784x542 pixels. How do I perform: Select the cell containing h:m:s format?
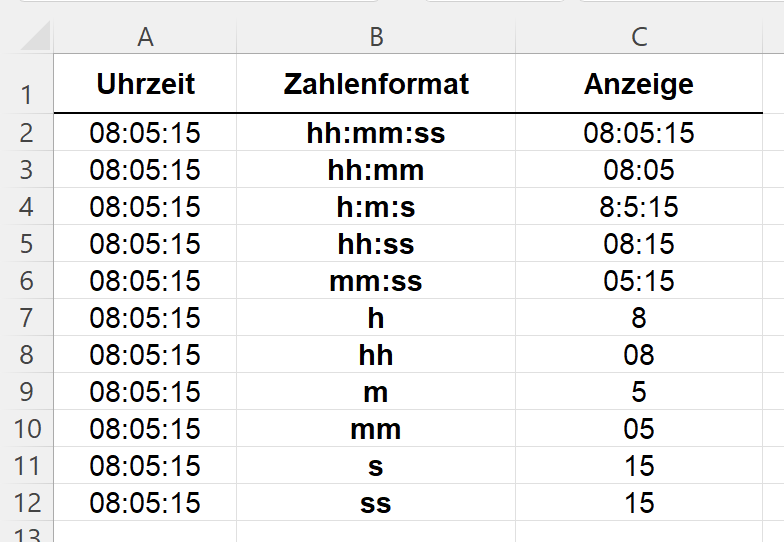click(x=376, y=207)
